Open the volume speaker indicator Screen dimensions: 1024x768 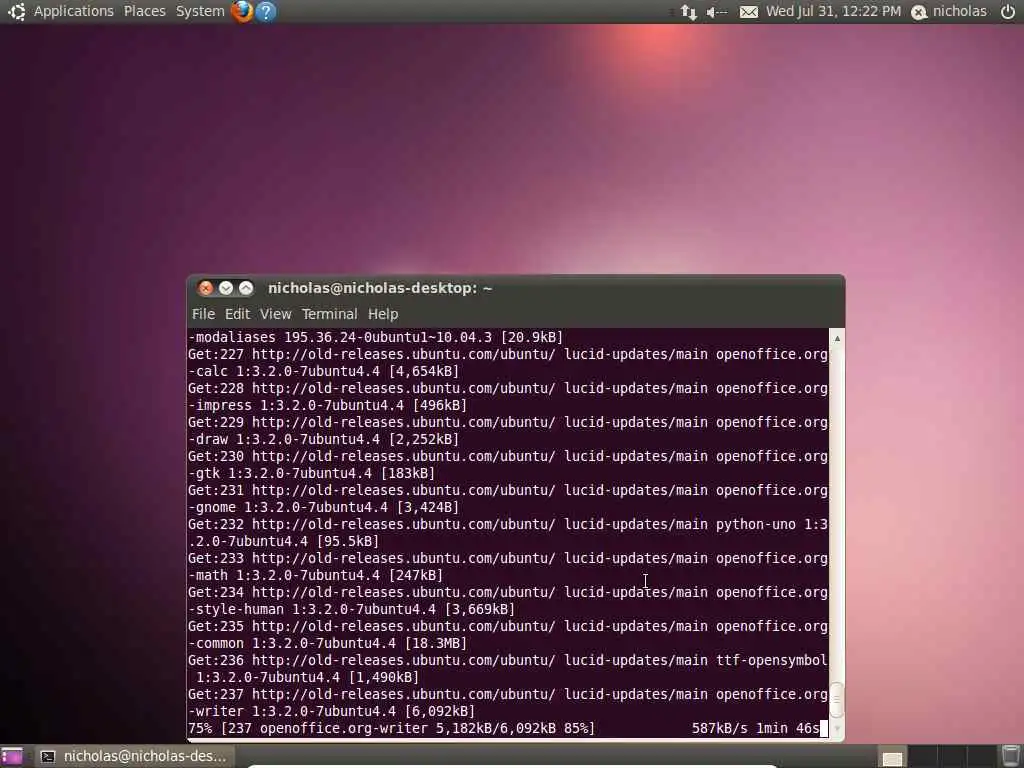click(716, 12)
